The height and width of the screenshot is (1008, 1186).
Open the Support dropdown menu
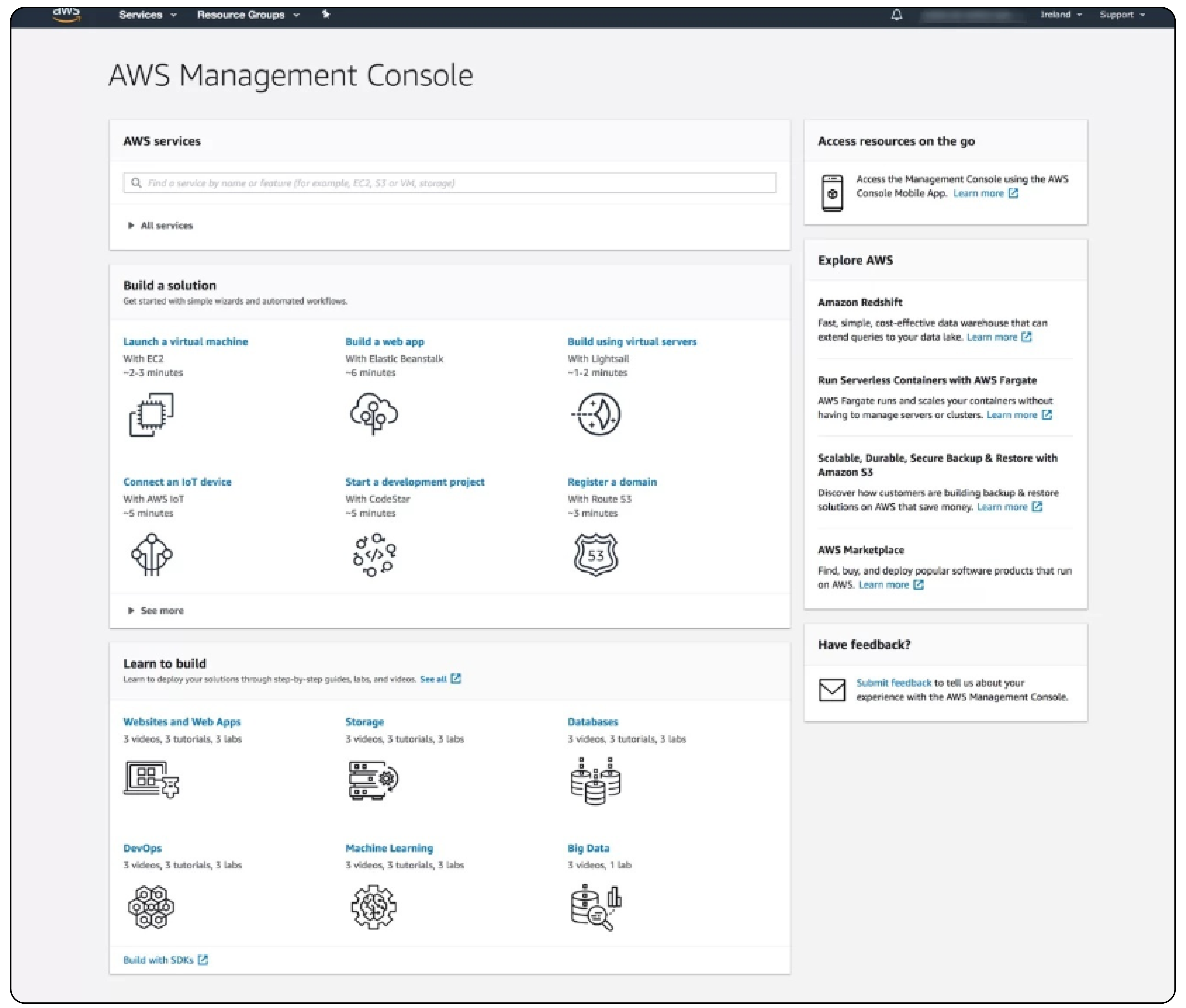(x=1122, y=15)
